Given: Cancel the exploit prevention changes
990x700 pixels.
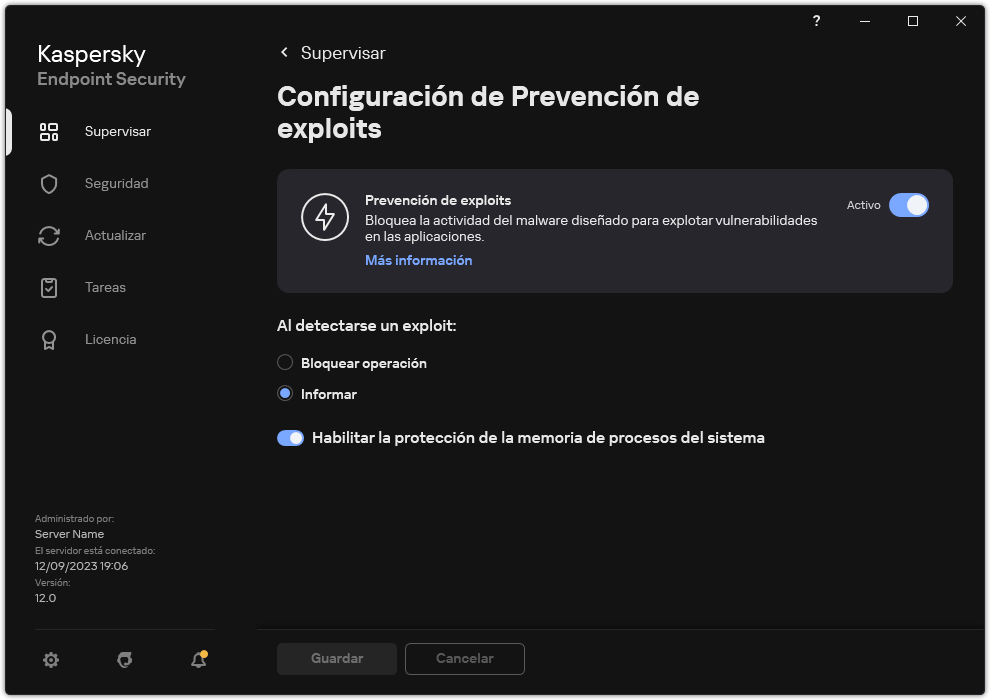Looking at the screenshot, I should [x=464, y=659].
